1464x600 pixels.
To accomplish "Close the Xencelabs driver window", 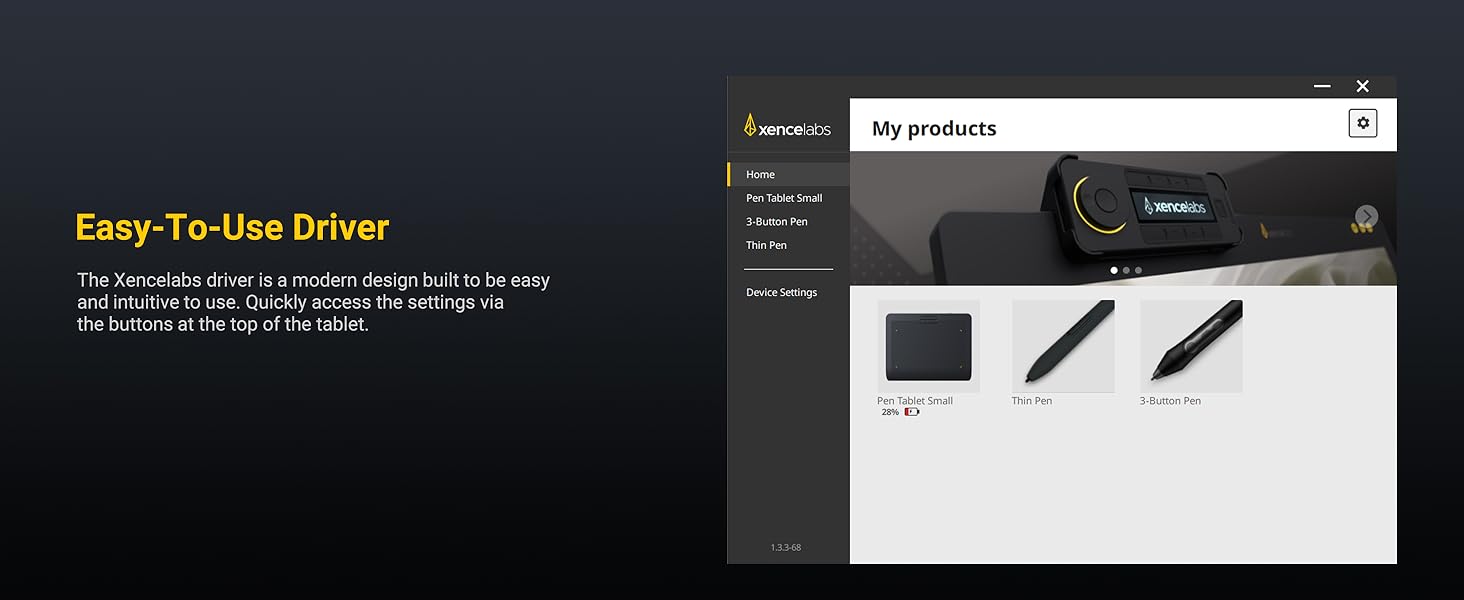I will tap(1362, 87).
